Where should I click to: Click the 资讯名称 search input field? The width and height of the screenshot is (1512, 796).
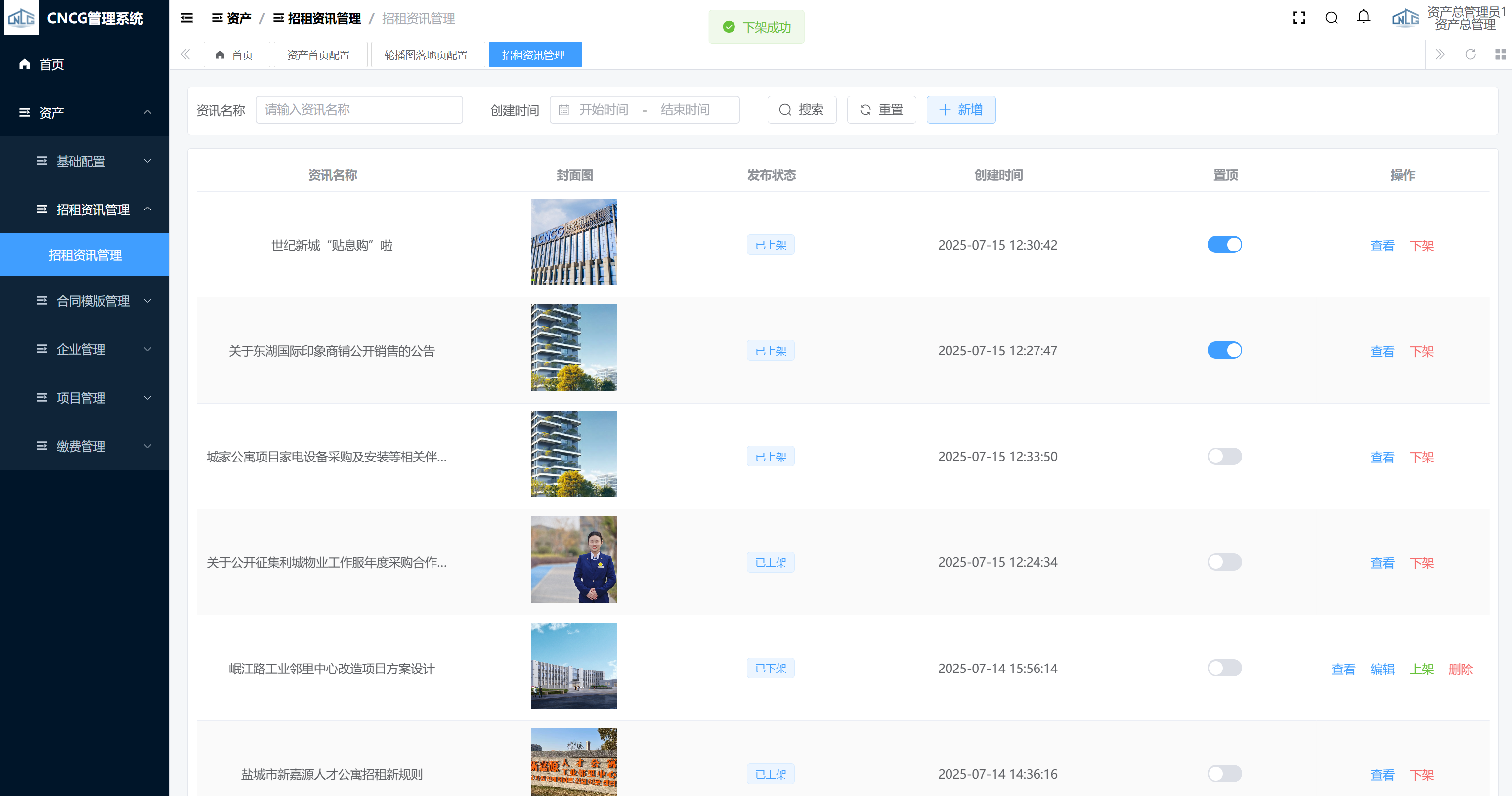coord(359,110)
